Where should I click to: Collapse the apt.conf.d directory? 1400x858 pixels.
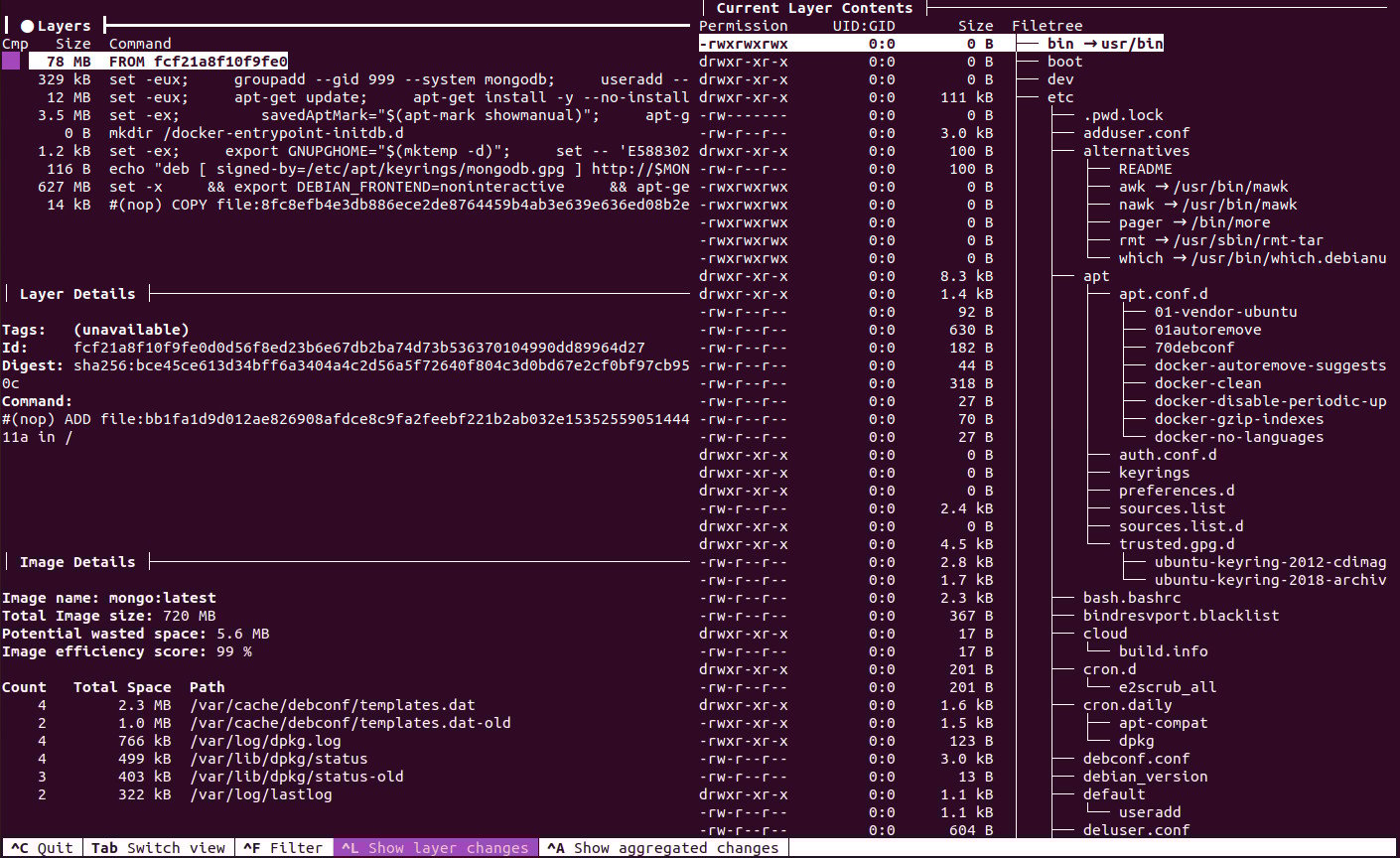coord(1163,294)
